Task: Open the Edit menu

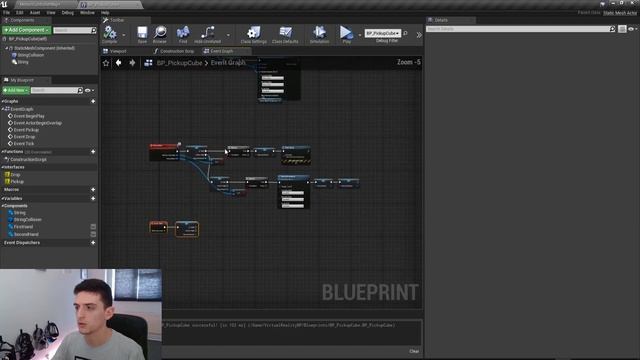Action: pyautogui.click(x=20, y=13)
